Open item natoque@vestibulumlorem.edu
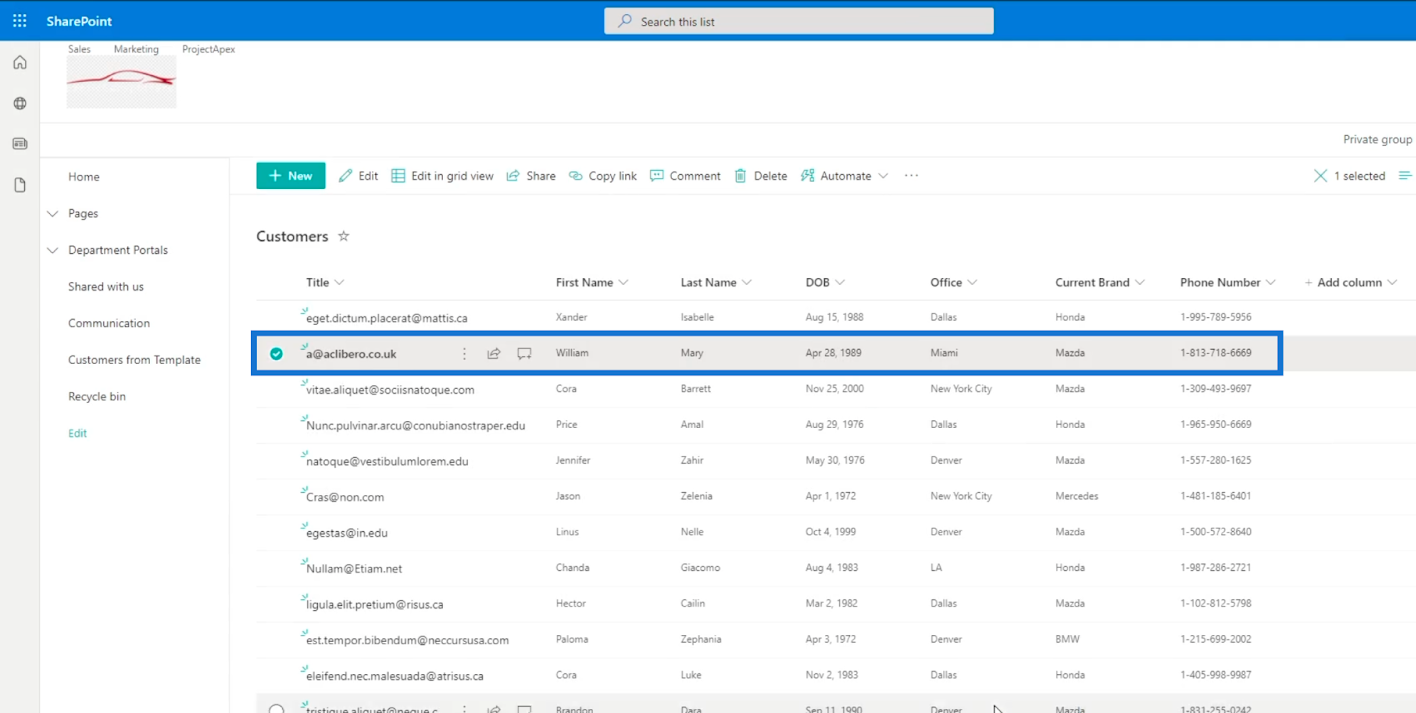This screenshot has width=1416, height=713. (387, 462)
